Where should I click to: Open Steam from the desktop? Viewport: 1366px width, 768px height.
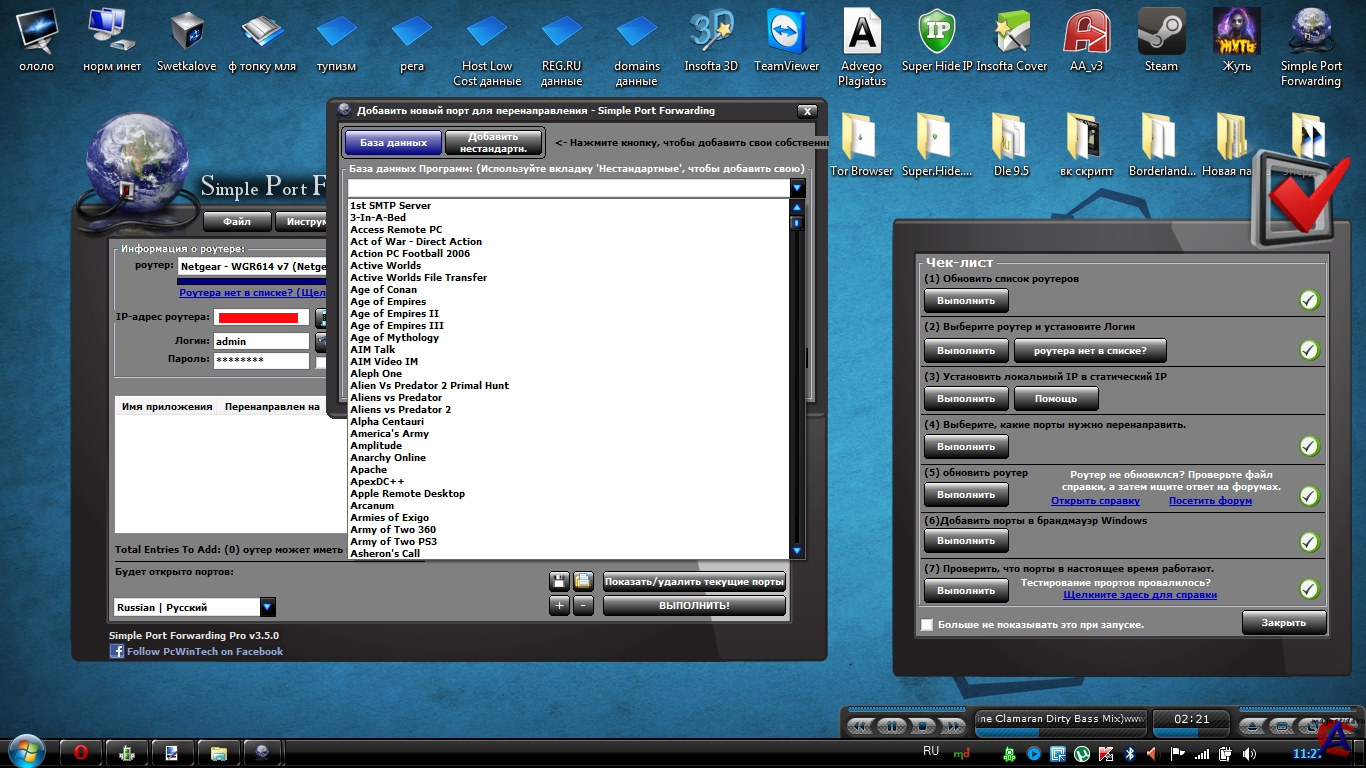pyautogui.click(x=1161, y=40)
